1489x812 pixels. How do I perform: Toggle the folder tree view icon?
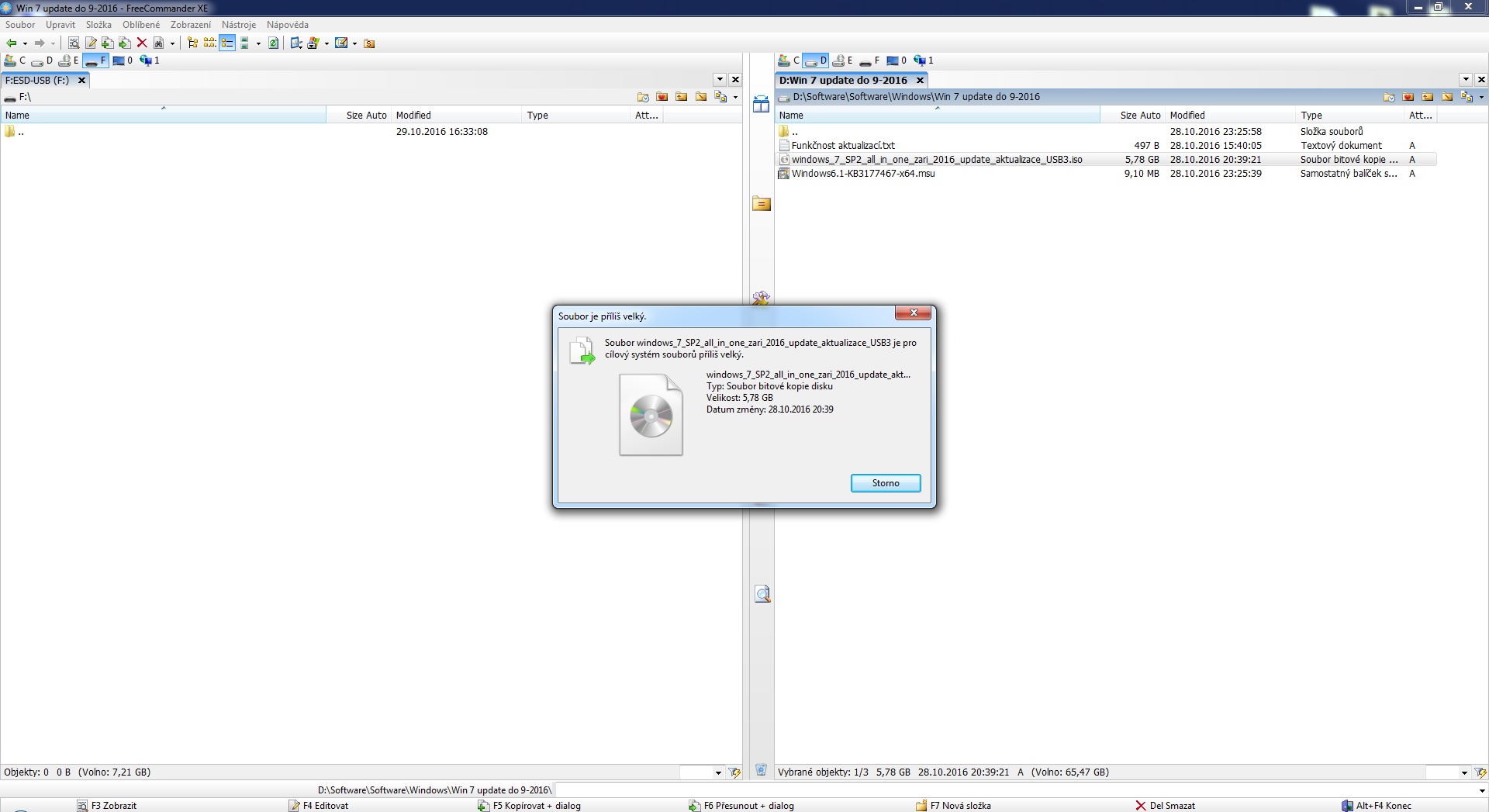(x=192, y=43)
